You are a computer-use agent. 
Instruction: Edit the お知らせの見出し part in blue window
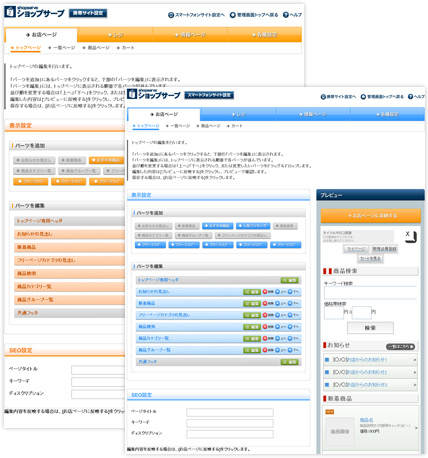[x=252, y=292]
